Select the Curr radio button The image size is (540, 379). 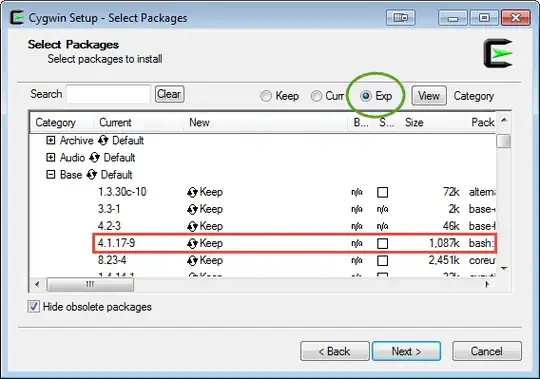[316, 96]
